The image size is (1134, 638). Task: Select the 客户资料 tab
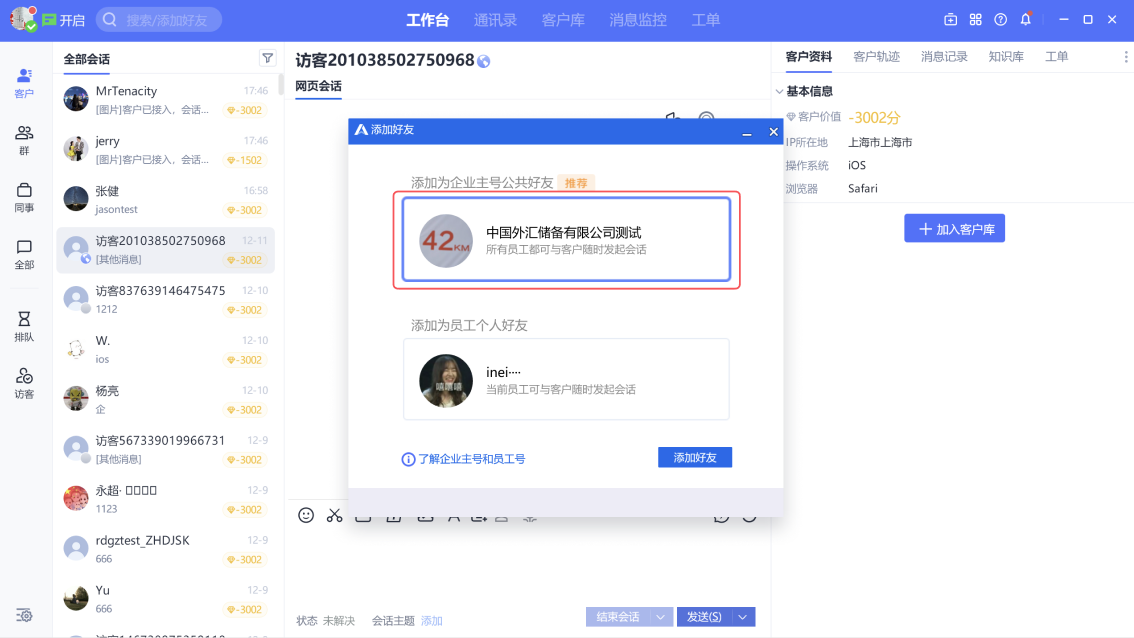[809, 56]
